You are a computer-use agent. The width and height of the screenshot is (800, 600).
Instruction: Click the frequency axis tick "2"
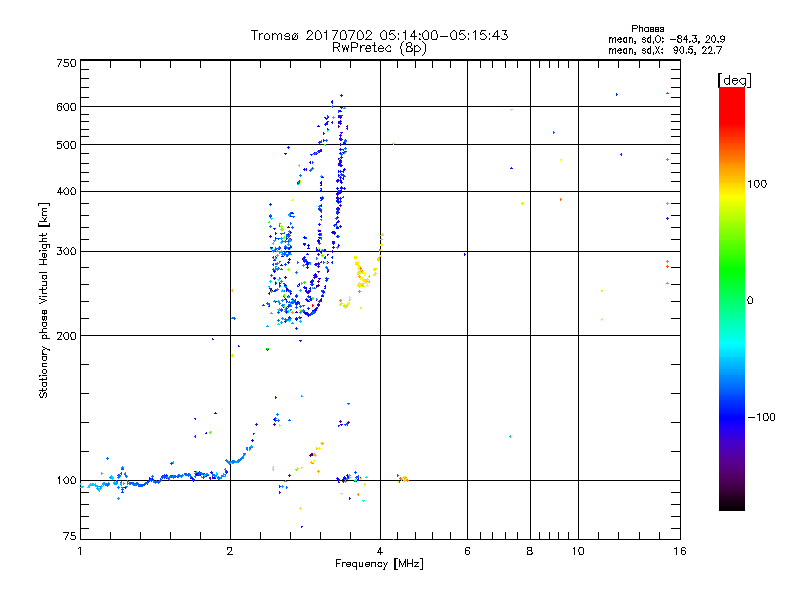coord(230,551)
